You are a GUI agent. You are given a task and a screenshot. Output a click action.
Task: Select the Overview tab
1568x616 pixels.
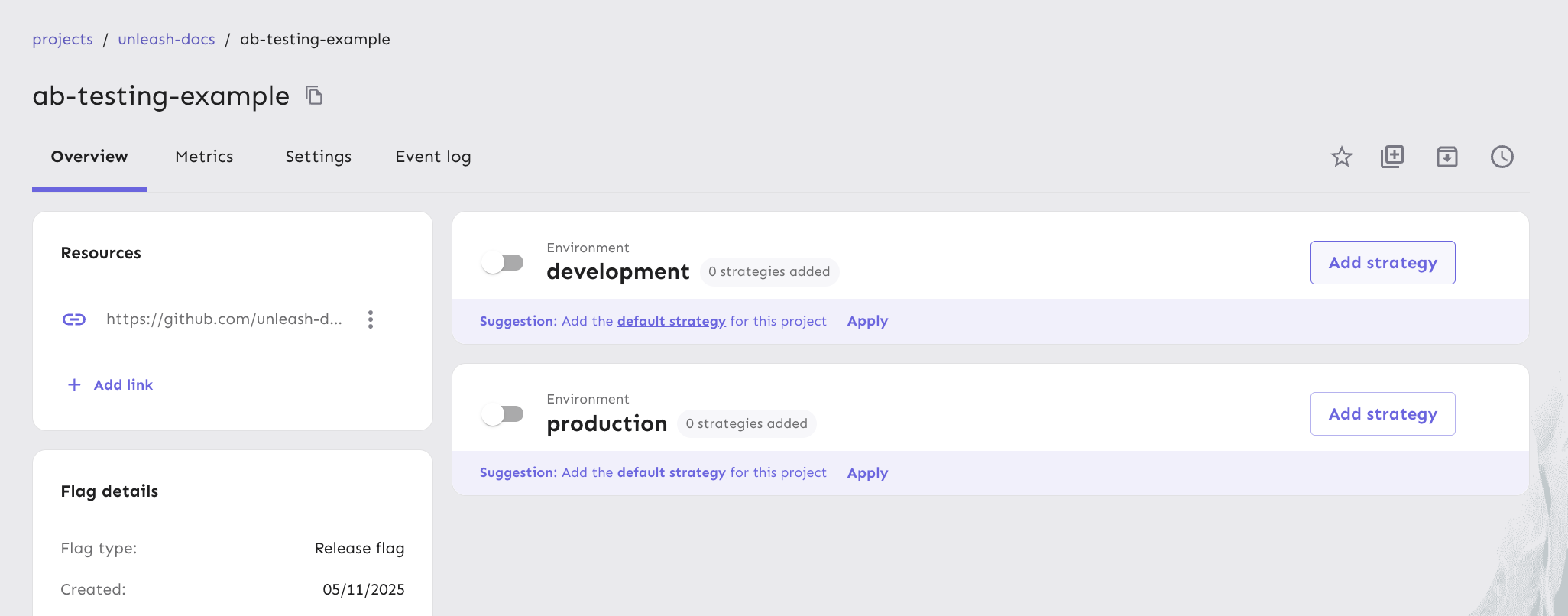coord(89,157)
